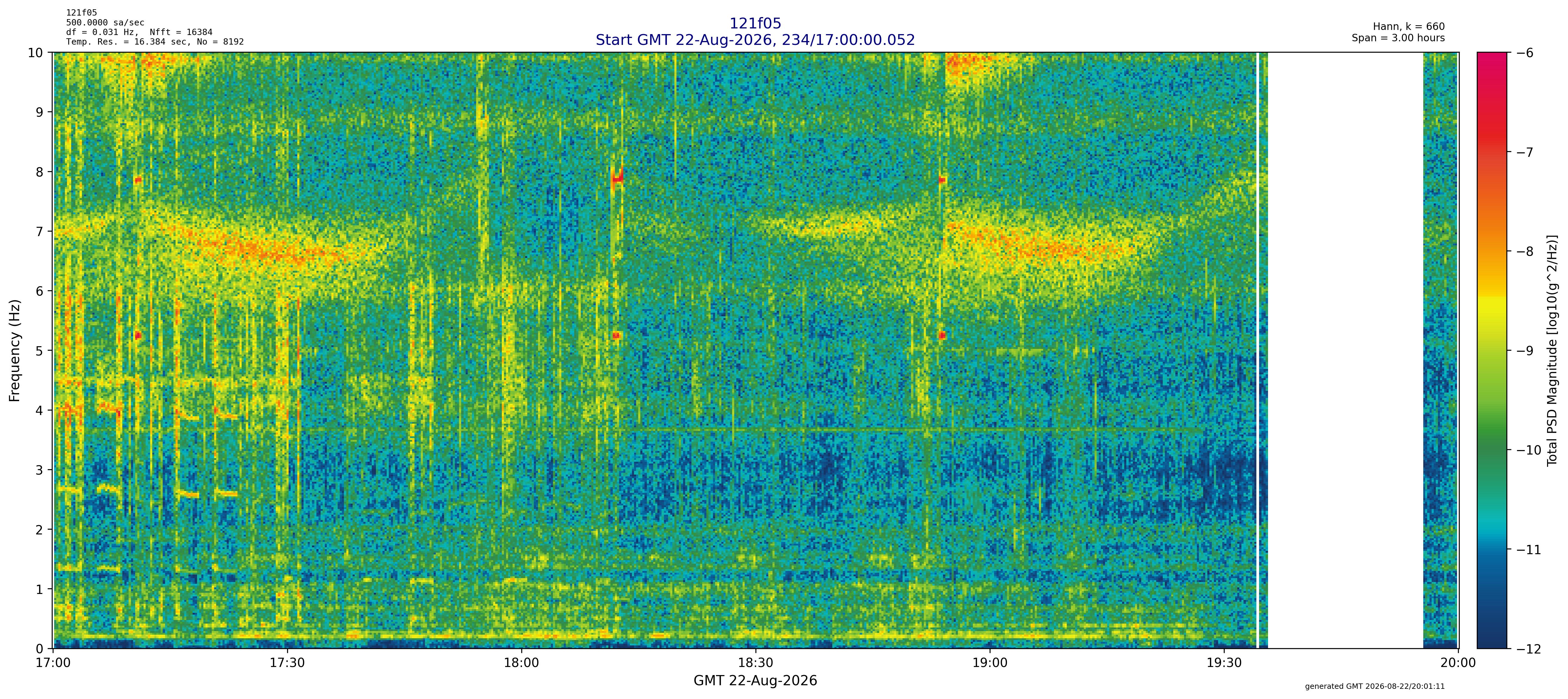The height and width of the screenshot is (699, 1568).
Task: Click frequency axis tick label '6'
Action: [39, 291]
